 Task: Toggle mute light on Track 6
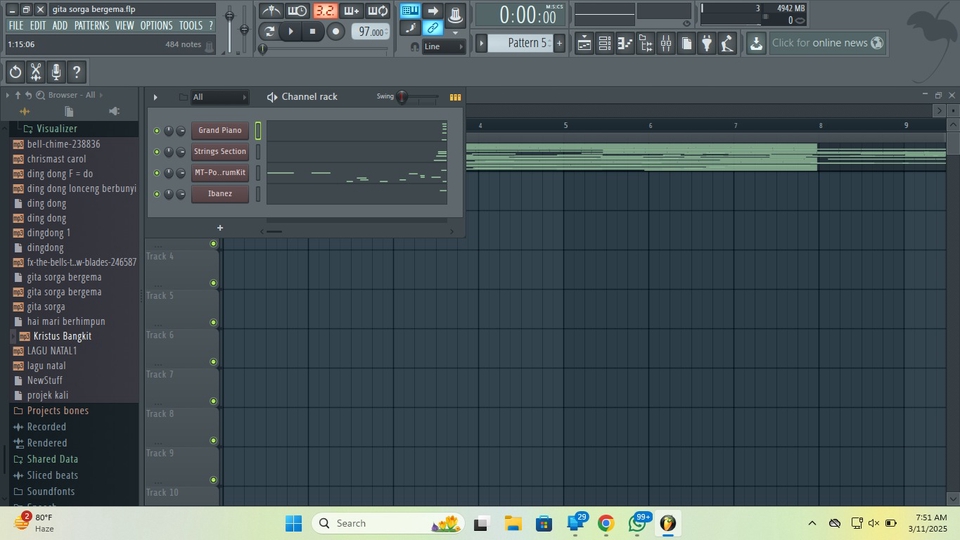213,362
